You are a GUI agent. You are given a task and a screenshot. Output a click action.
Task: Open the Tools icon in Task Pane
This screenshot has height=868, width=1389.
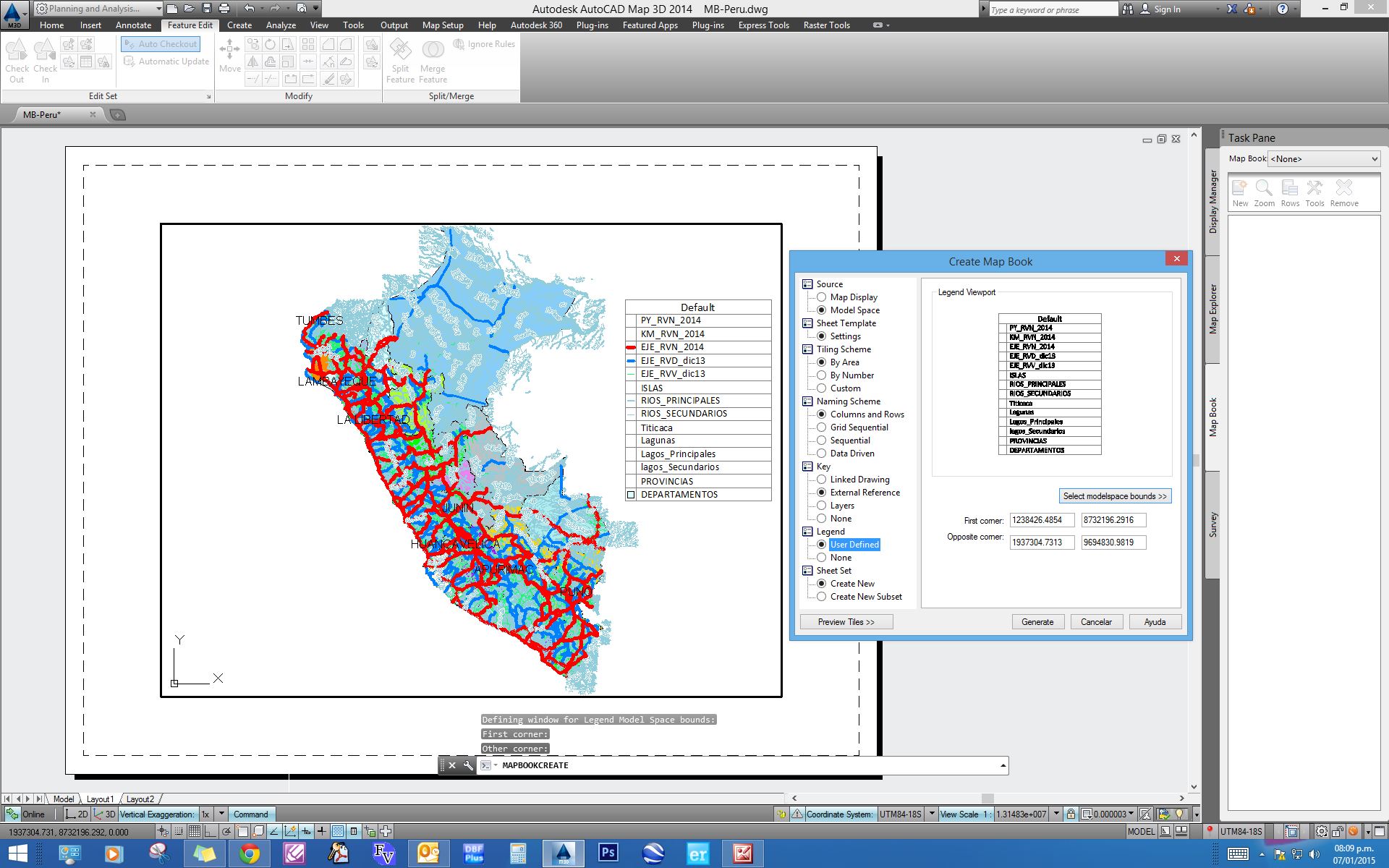click(1314, 190)
